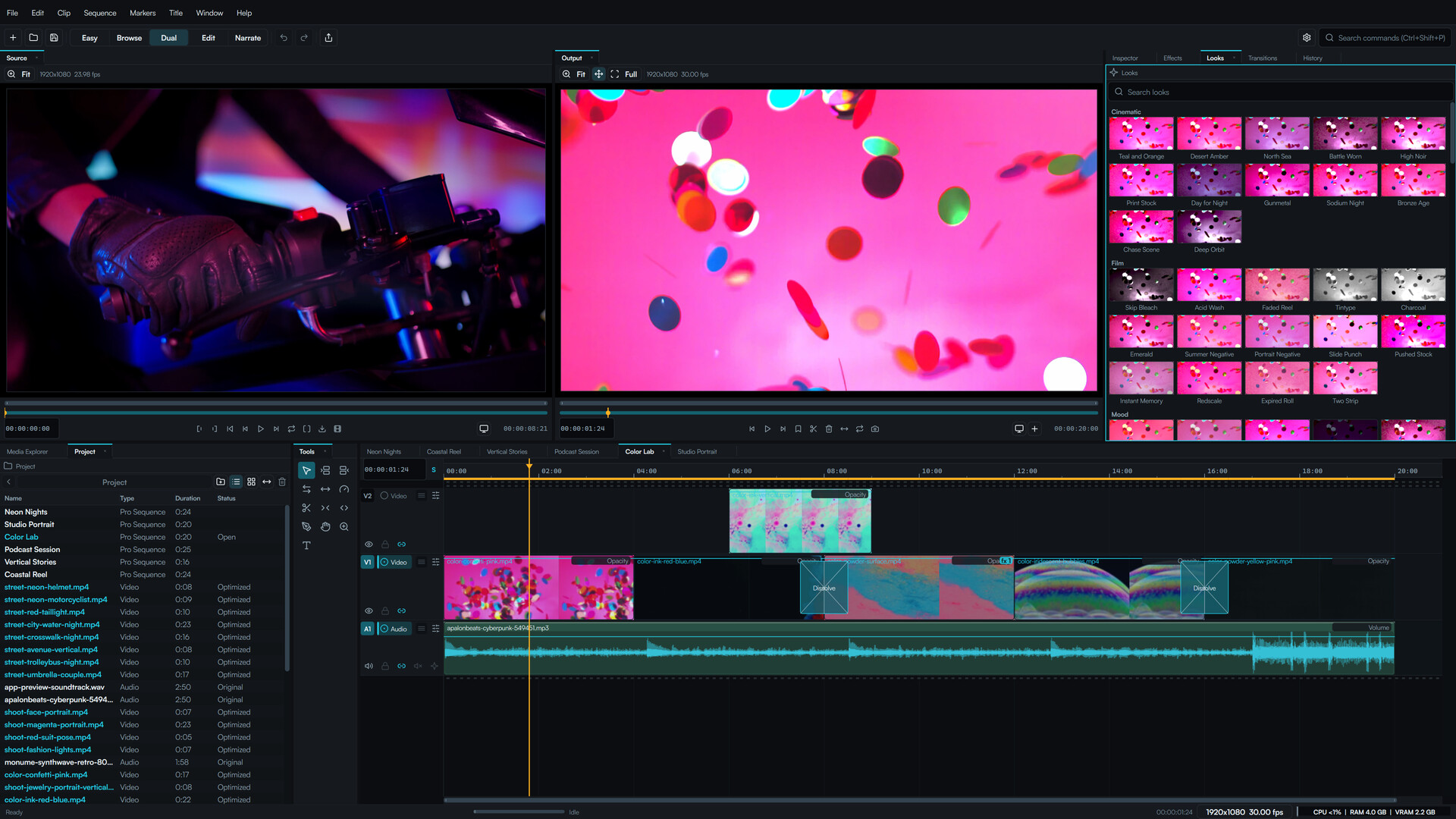Switch to the Transitions tab

coord(1263,58)
